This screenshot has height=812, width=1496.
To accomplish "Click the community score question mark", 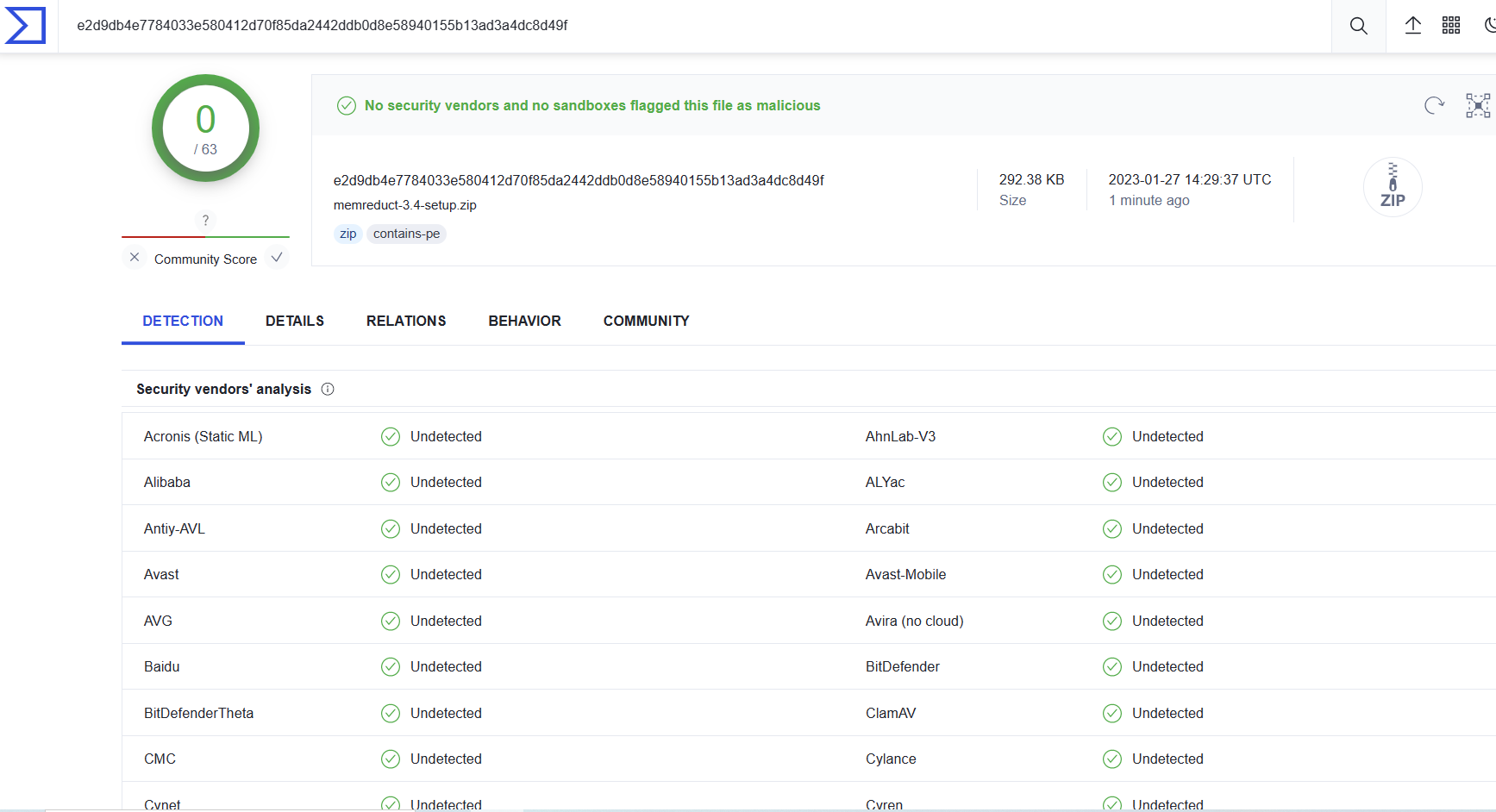I will pyautogui.click(x=205, y=221).
